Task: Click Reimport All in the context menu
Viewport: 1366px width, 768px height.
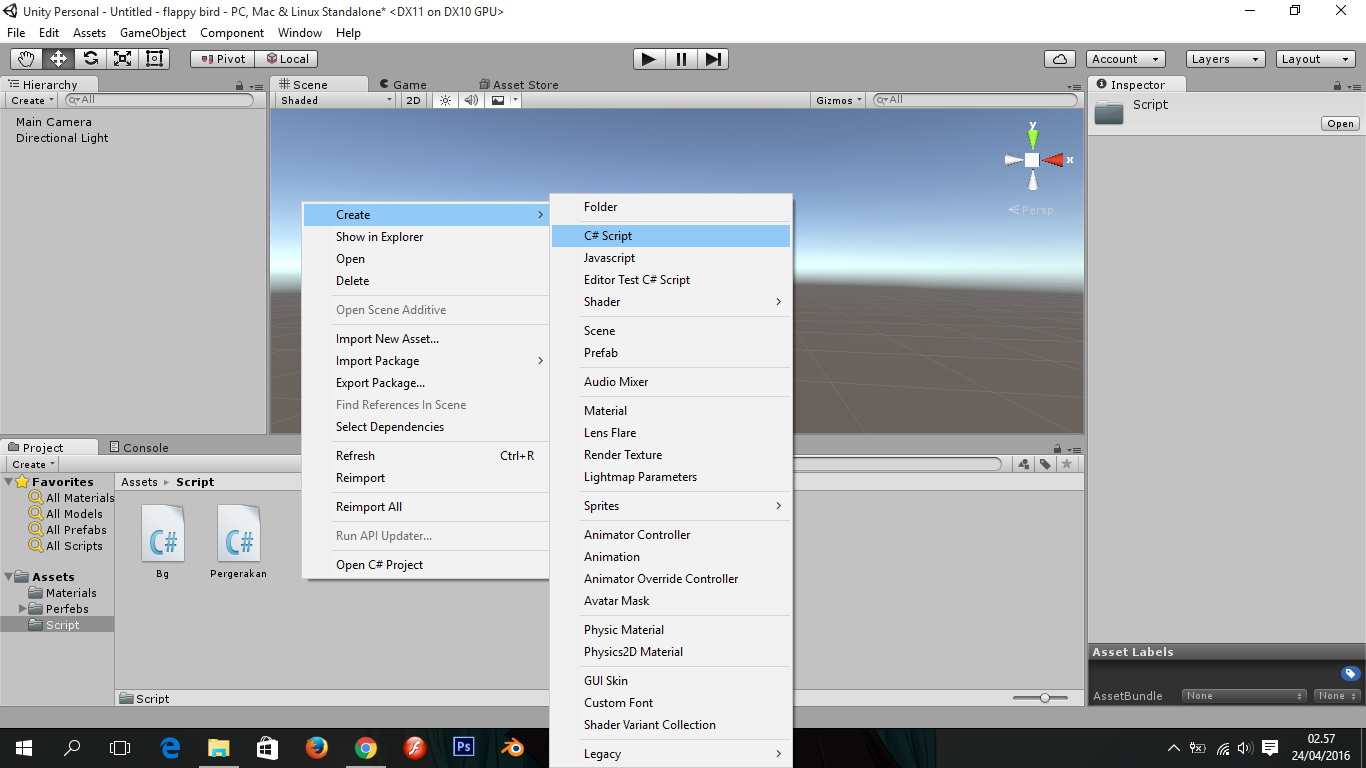Action: [x=426, y=507]
